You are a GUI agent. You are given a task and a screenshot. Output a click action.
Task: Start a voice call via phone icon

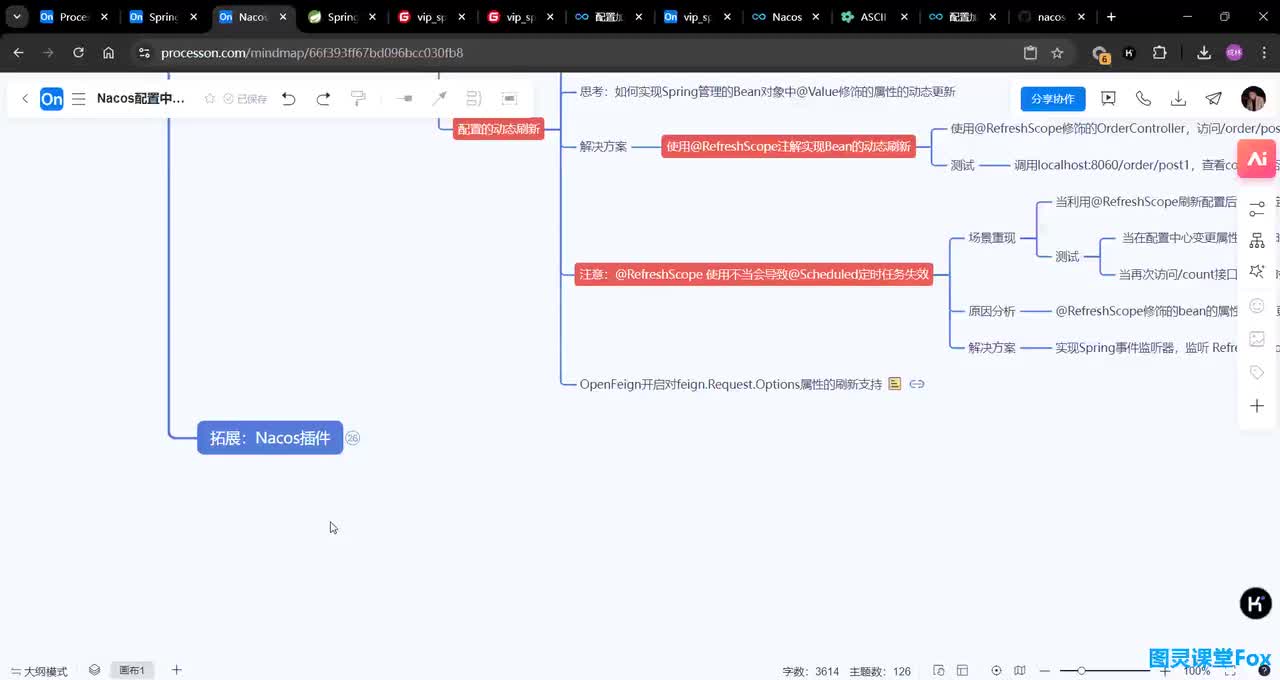tap(1143, 99)
